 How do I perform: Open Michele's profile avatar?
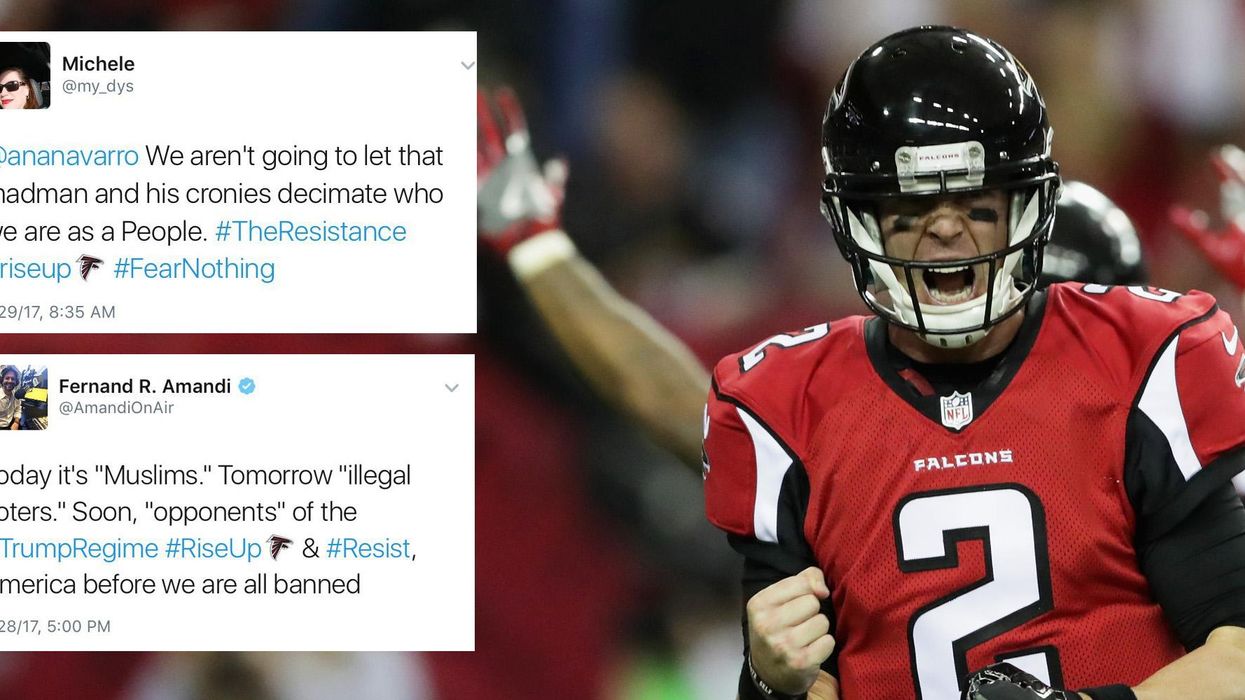click(24, 75)
